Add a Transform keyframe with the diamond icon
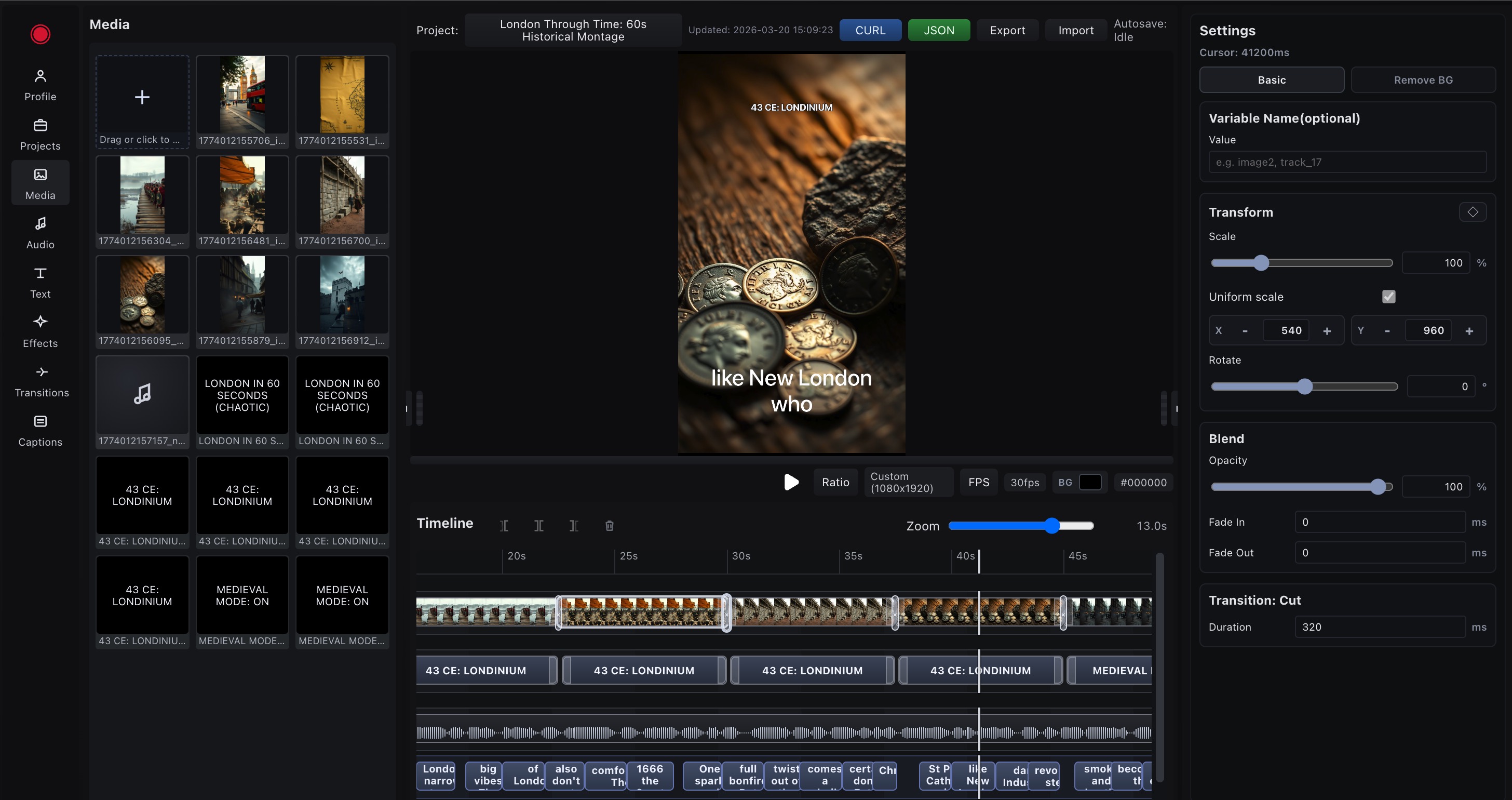 tap(1472, 211)
